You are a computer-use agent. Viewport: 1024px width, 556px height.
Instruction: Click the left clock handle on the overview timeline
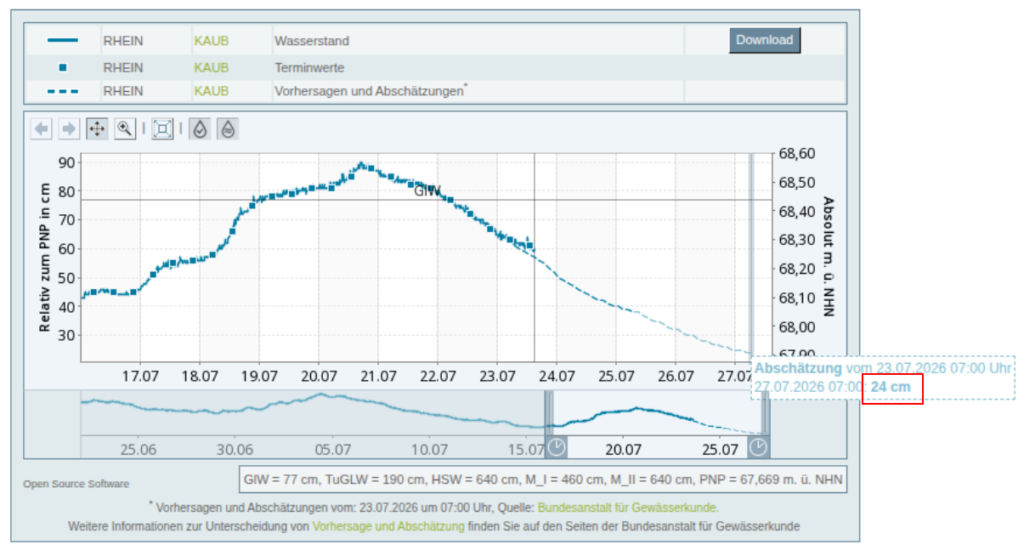(x=556, y=448)
